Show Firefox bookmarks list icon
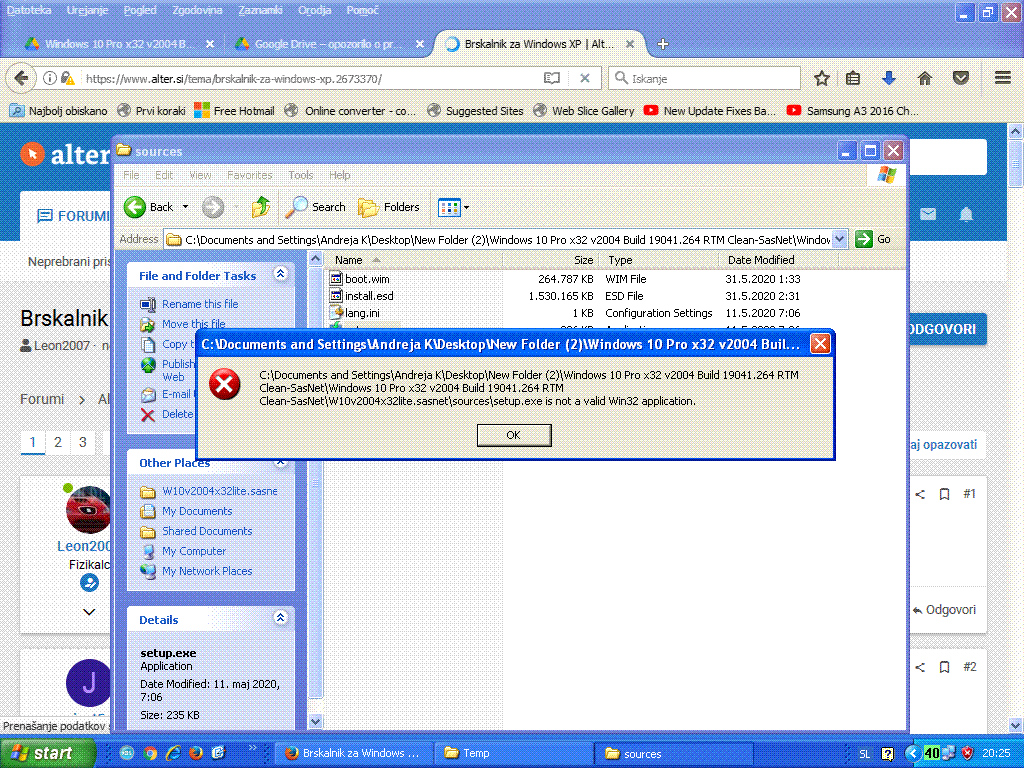This screenshot has width=1024, height=768. coord(853,78)
